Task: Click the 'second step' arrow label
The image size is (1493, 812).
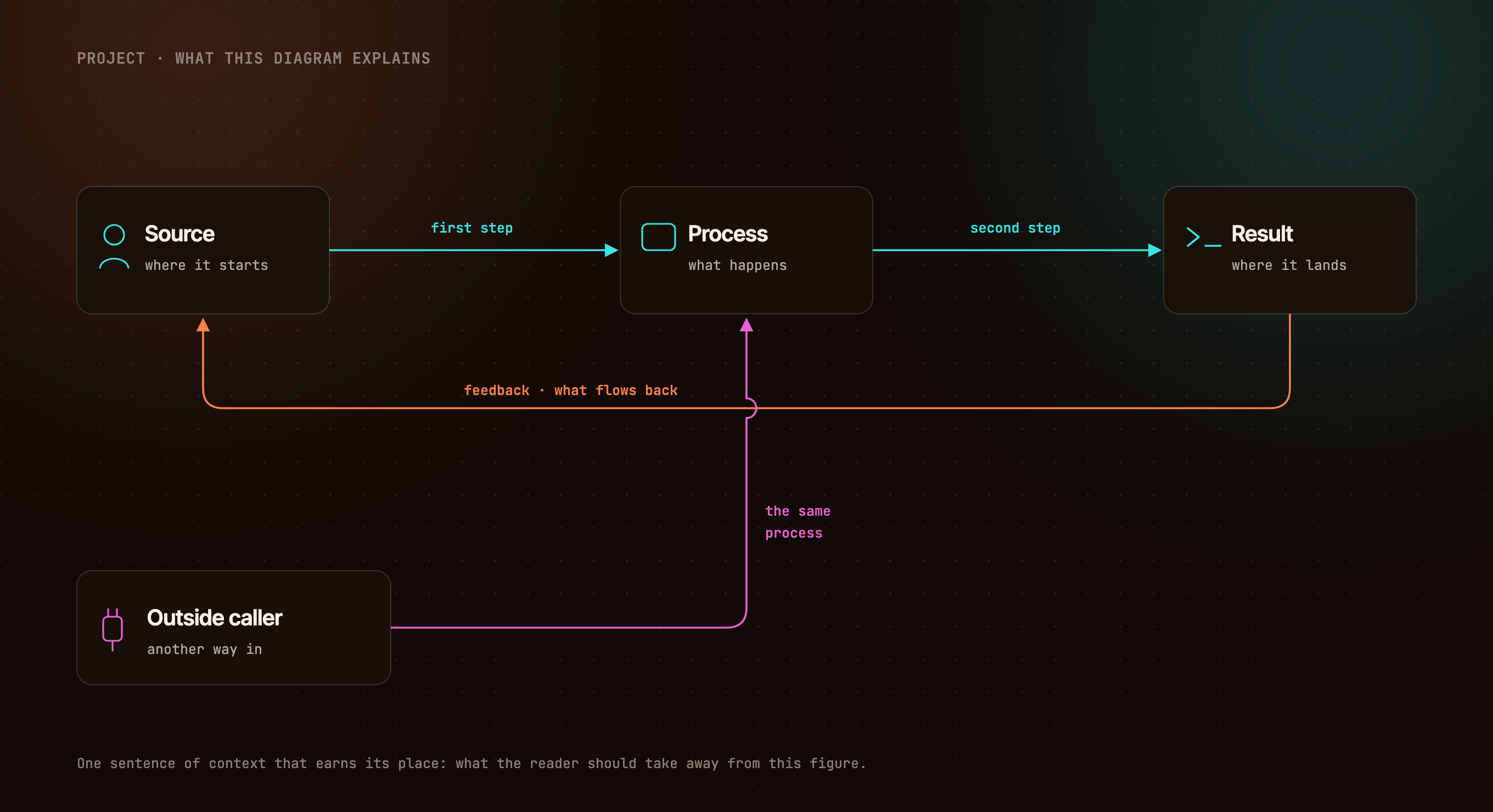Action: [x=1015, y=228]
